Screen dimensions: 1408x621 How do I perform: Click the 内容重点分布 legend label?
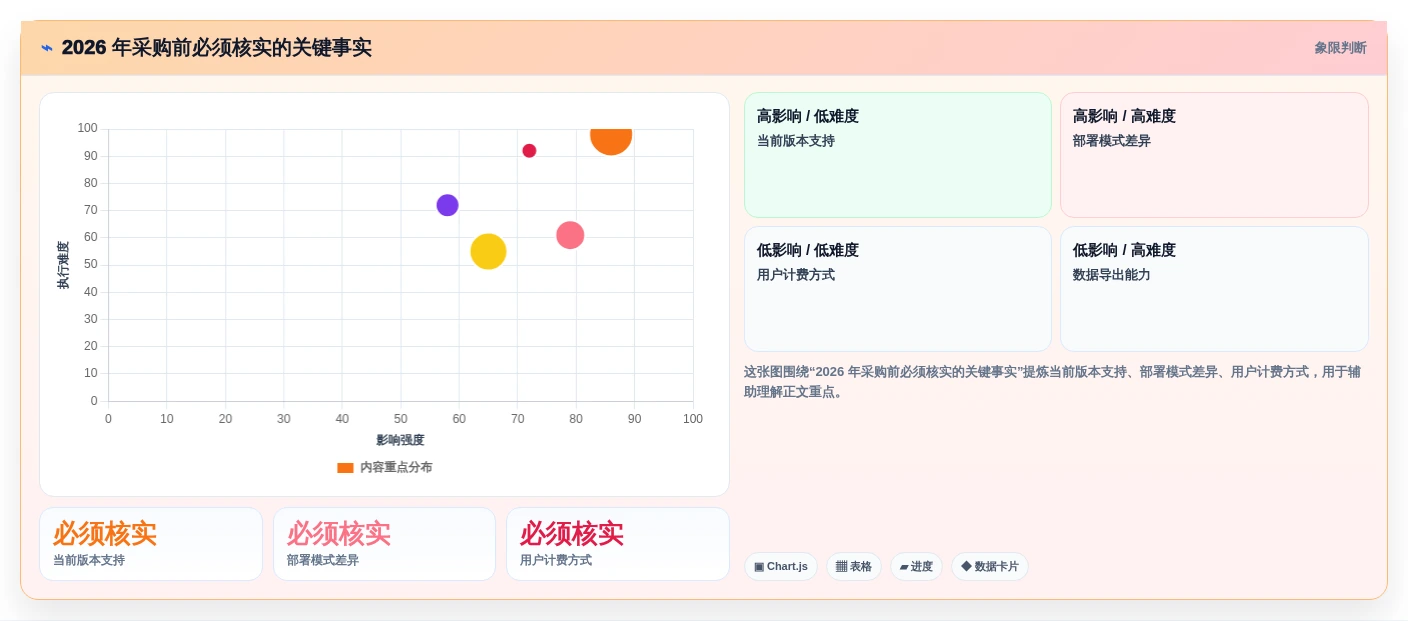[x=396, y=468]
